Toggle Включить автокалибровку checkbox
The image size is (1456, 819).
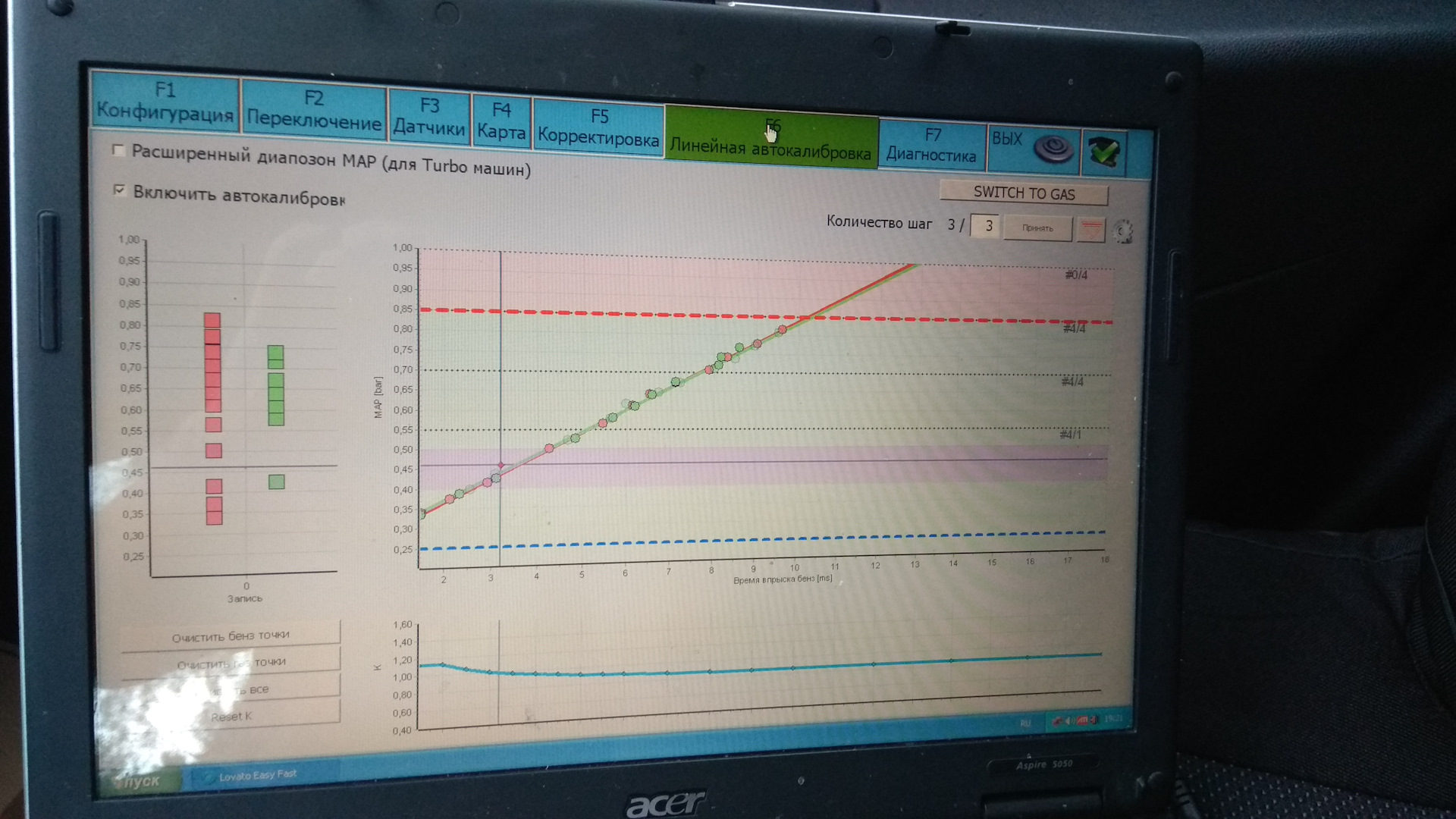119,190
